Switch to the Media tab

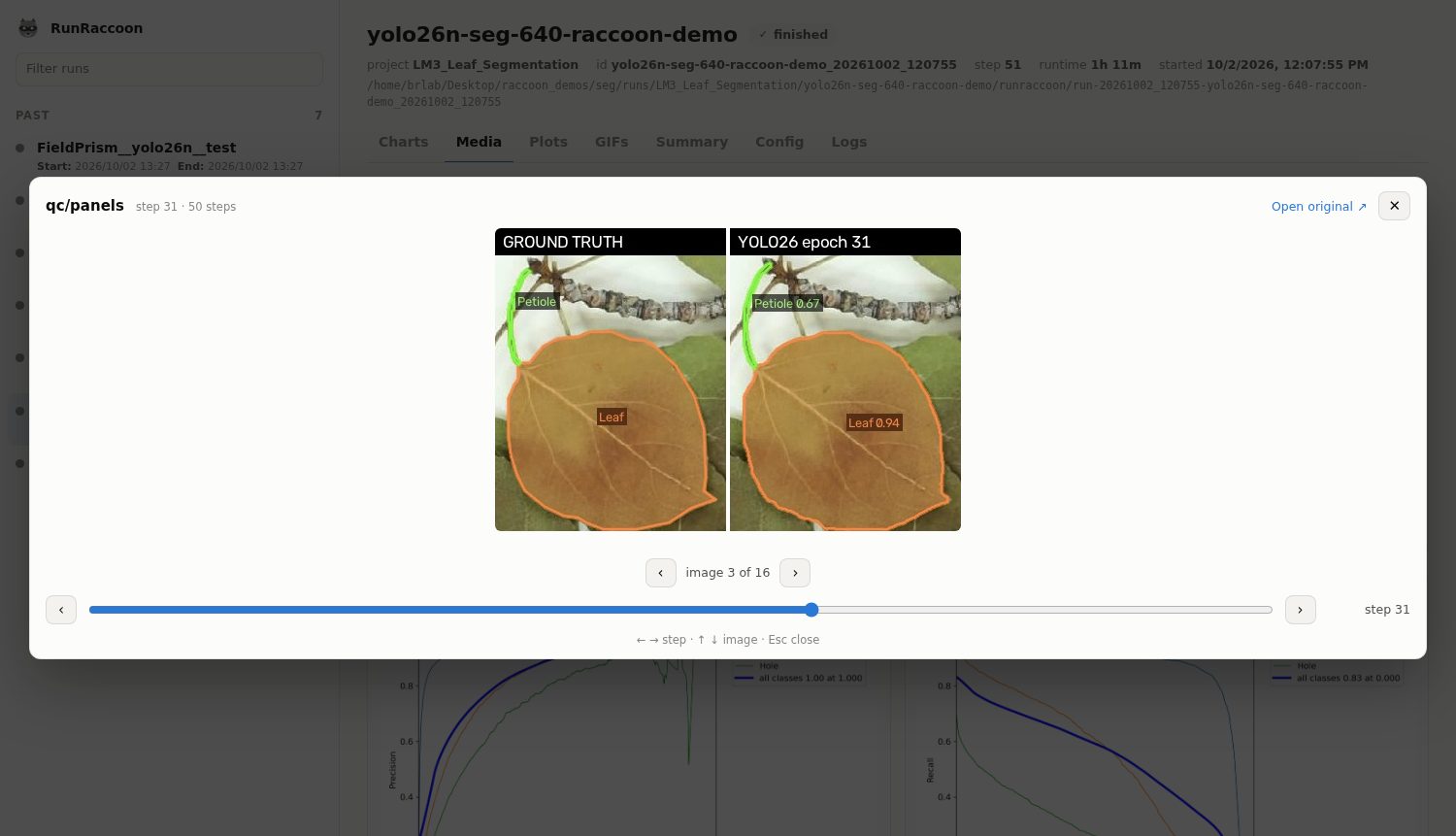pos(479,142)
